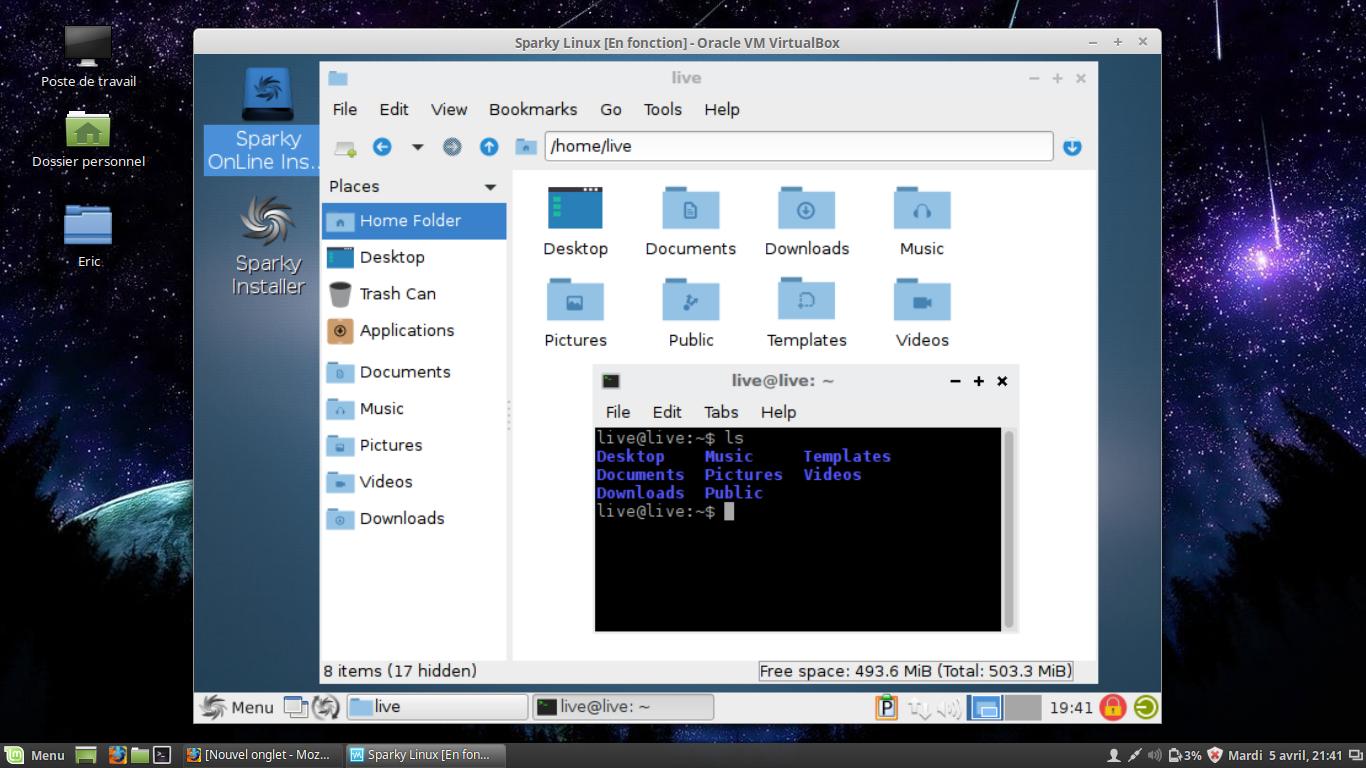Screen dimensions: 1366x768
Task: Open the history dropdown arrow in toolbar
Action: (x=417, y=147)
